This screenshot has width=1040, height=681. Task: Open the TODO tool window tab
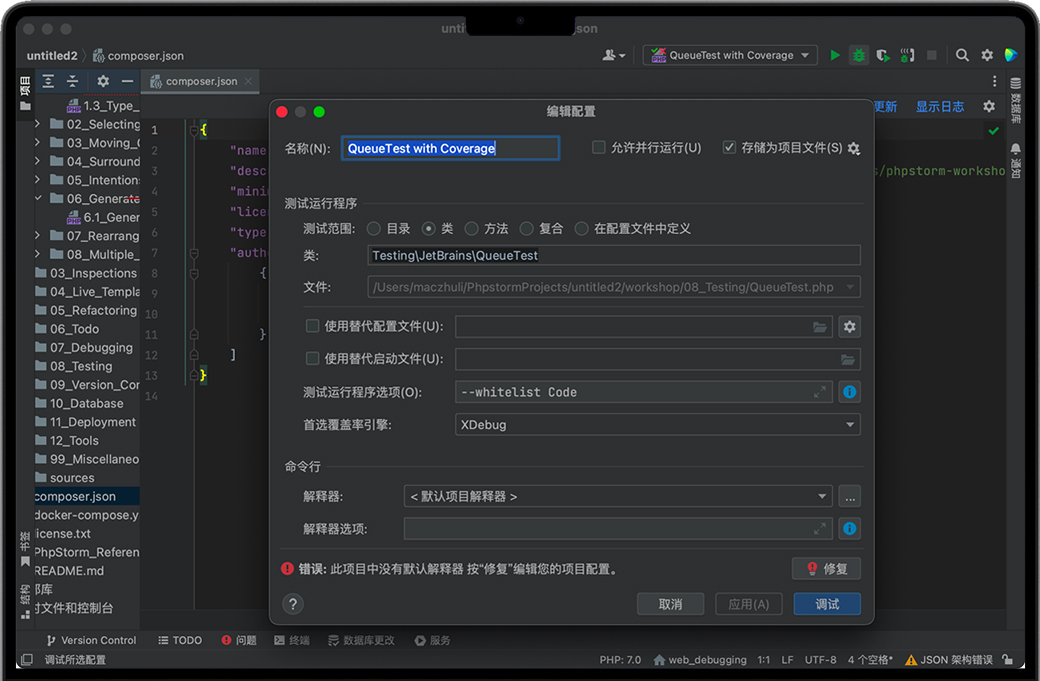[180, 640]
